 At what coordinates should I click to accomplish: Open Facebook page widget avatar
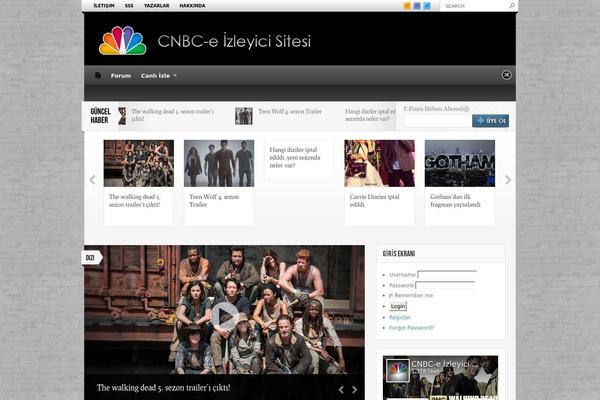click(398, 370)
